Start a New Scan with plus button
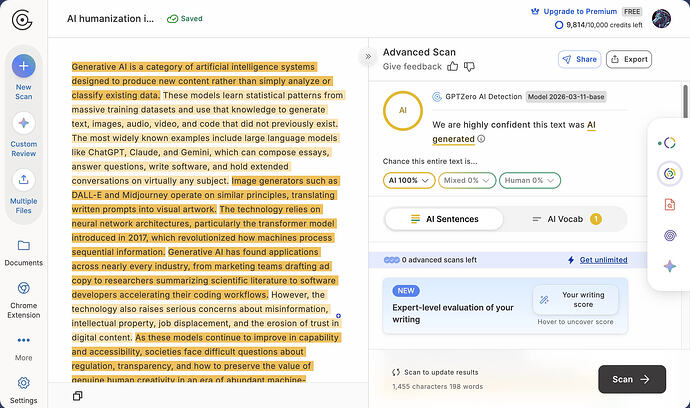Viewport: 690px width, 408px height. (24, 66)
